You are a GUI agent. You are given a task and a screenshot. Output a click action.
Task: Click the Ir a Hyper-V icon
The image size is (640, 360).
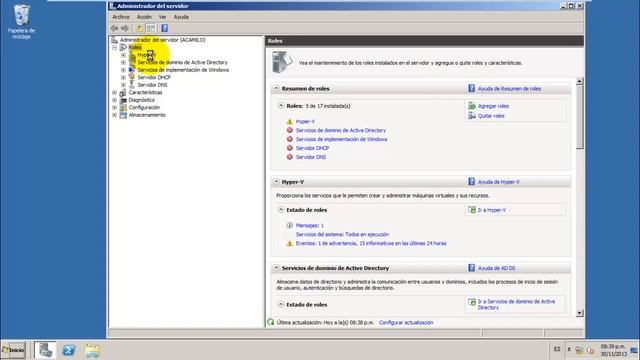coord(472,210)
